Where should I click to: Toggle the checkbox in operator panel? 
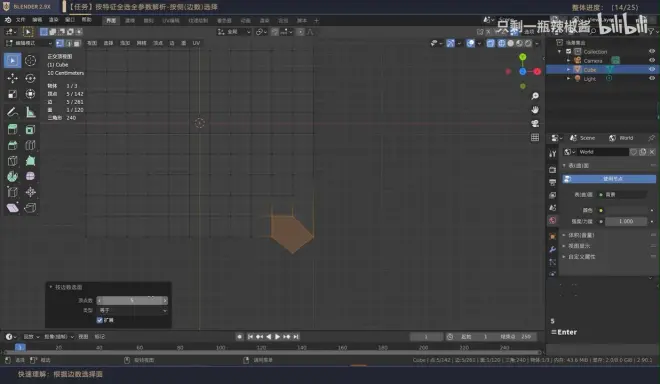click(100, 320)
